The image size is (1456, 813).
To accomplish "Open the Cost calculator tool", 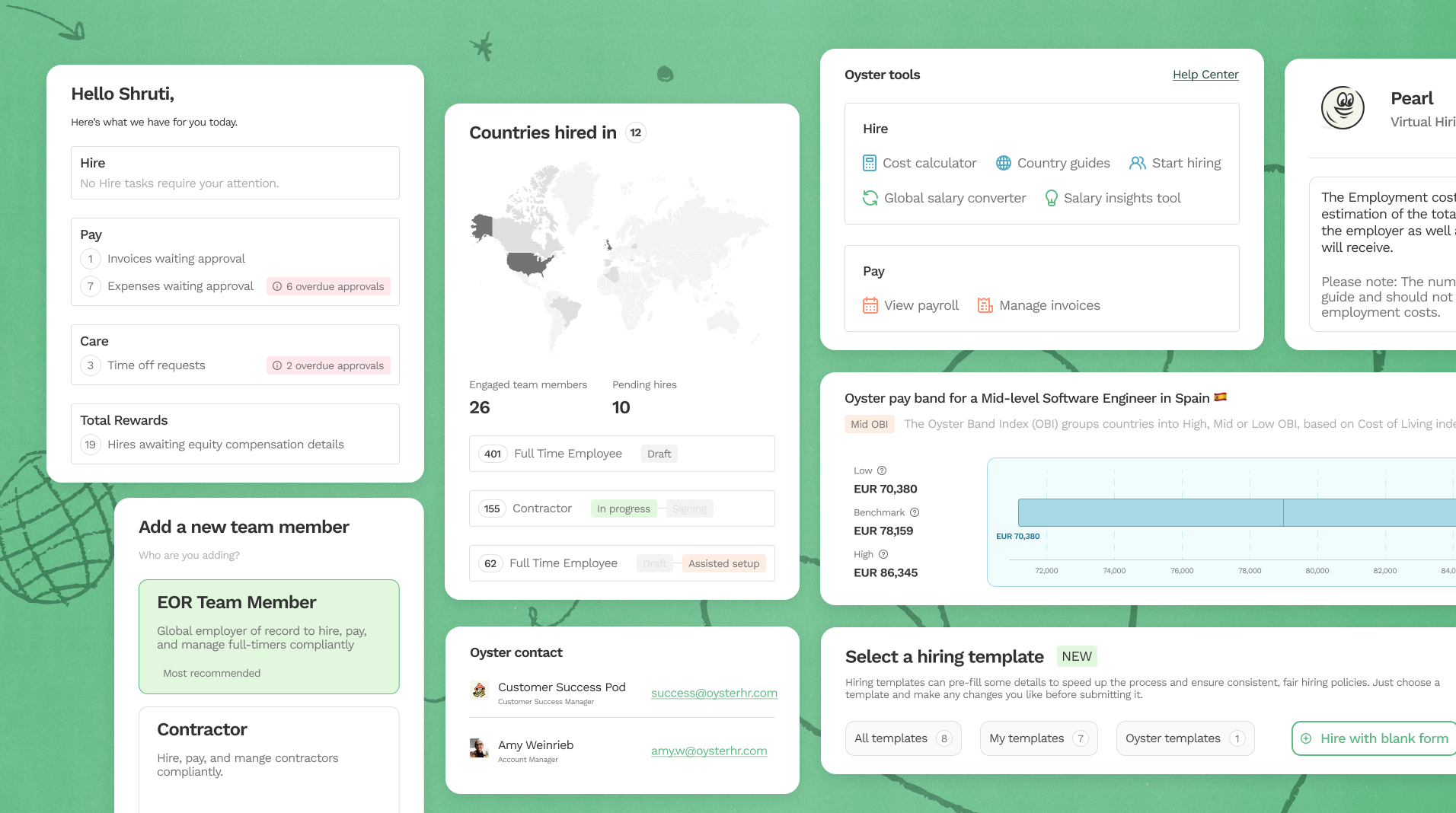I will pos(919,163).
